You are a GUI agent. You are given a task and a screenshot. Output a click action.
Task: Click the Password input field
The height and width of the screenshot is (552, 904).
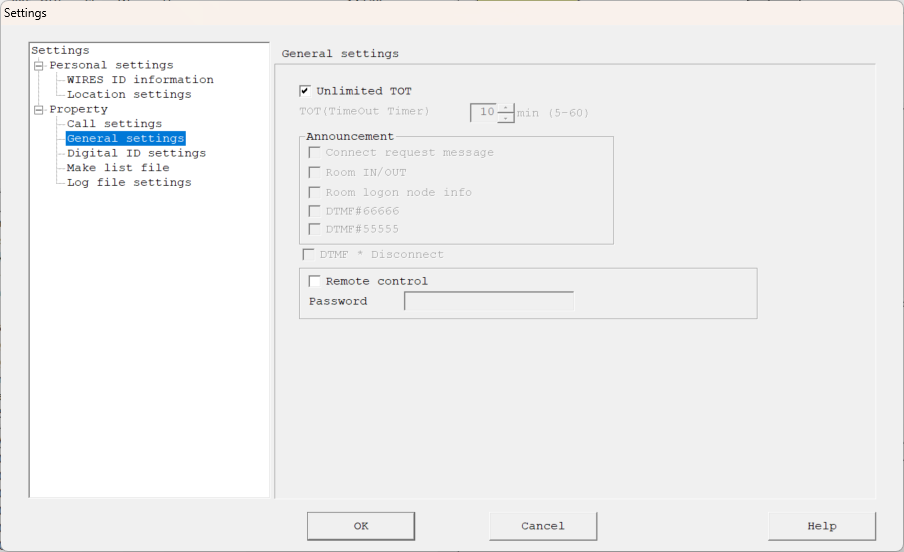[x=488, y=301]
